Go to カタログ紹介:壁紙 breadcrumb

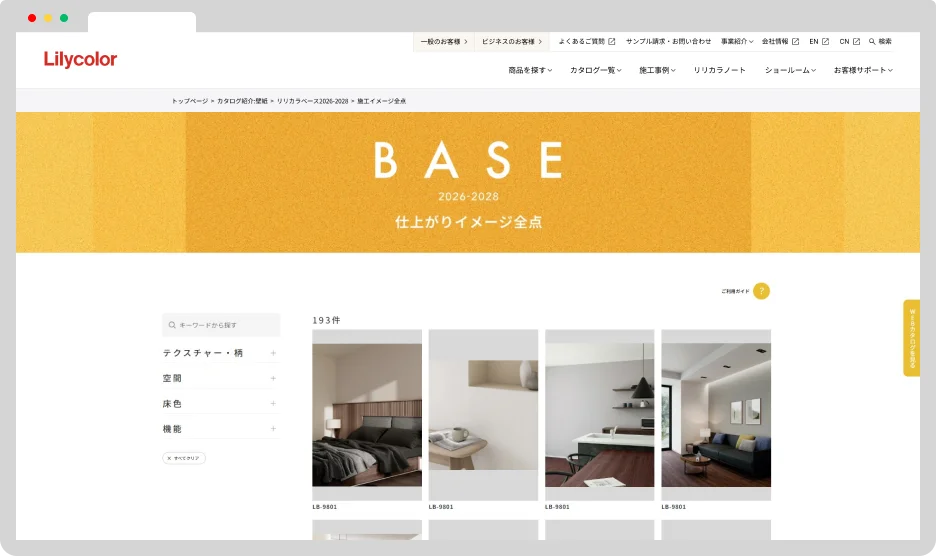[x=242, y=101]
